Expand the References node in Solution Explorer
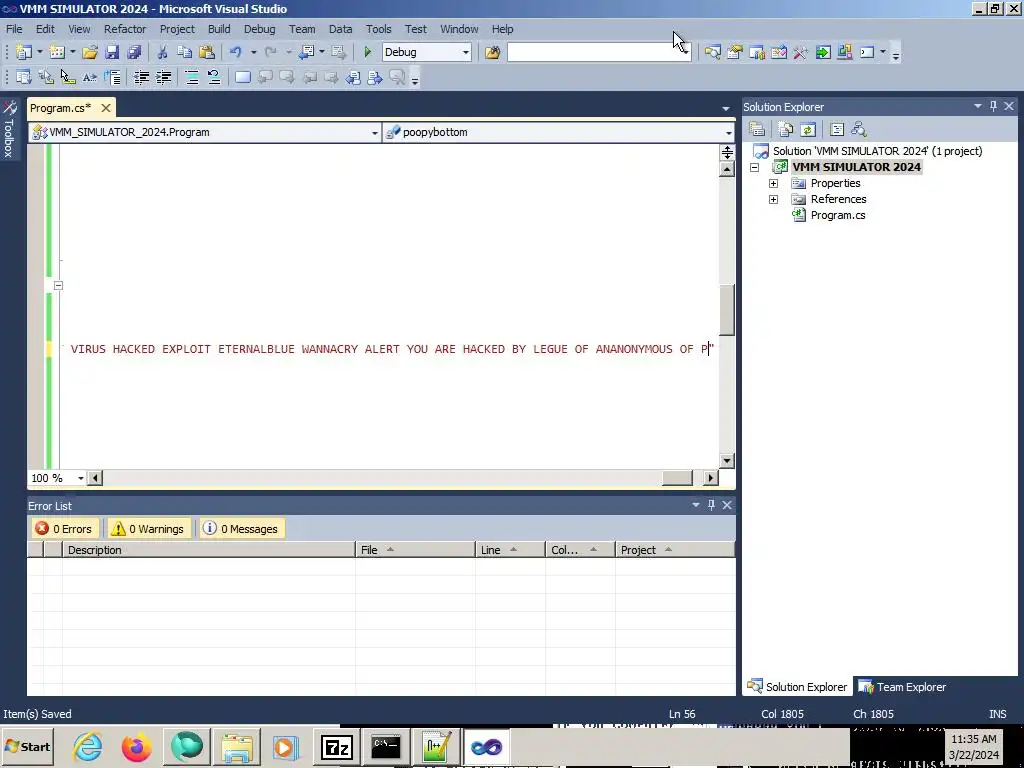Viewport: 1024px width, 768px height. click(x=773, y=199)
